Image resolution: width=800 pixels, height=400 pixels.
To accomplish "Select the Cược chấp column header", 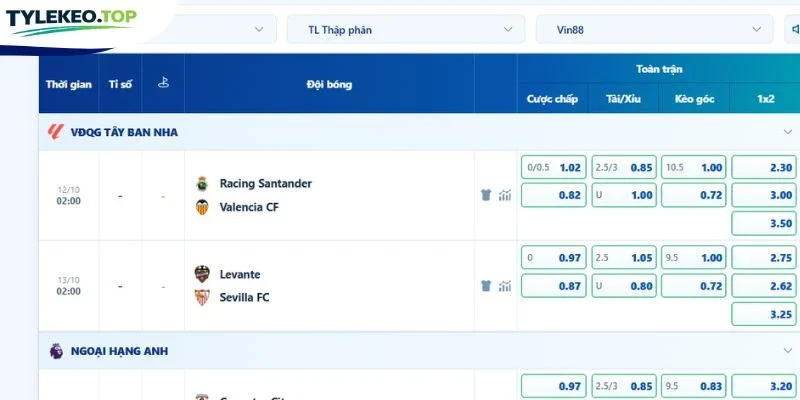I will pos(553,98).
